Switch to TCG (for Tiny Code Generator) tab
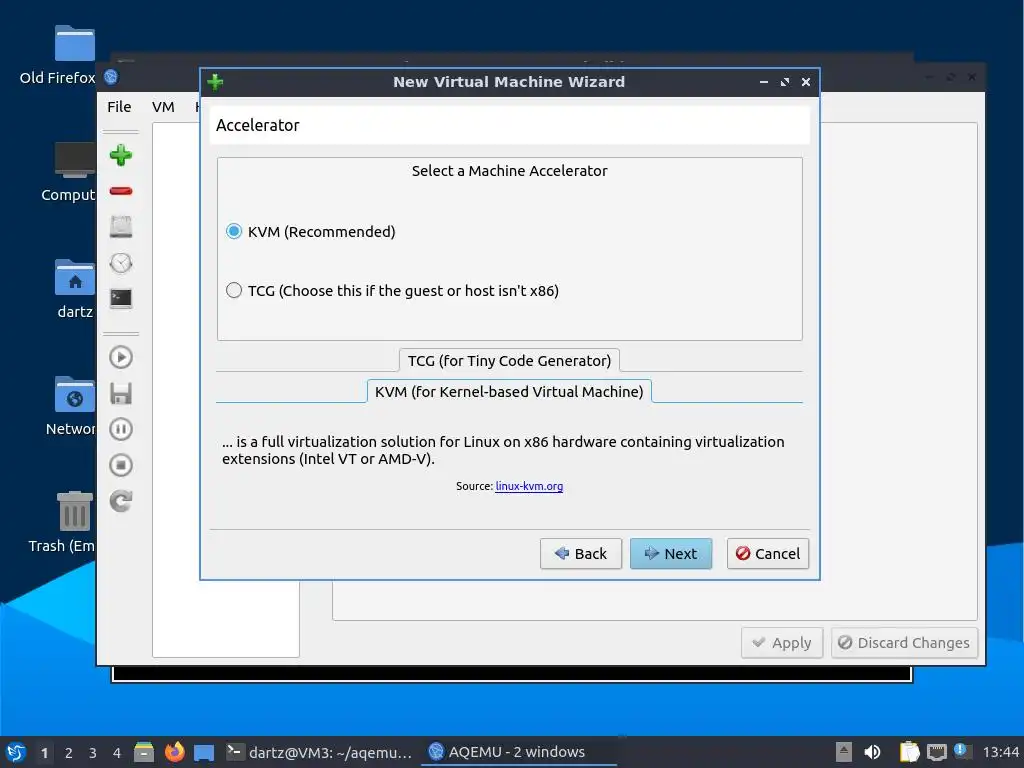Image resolution: width=1024 pixels, height=768 pixels. coord(509,360)
